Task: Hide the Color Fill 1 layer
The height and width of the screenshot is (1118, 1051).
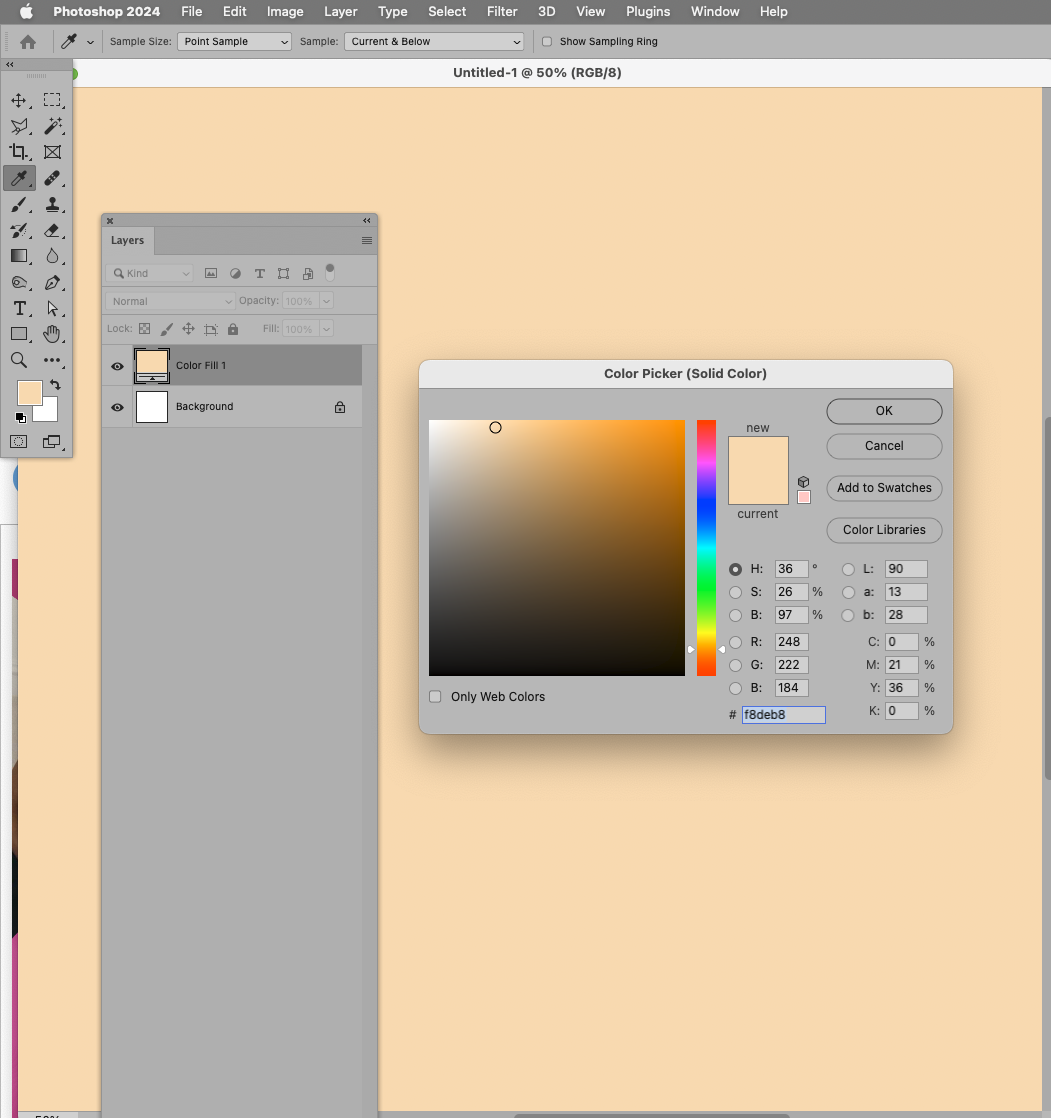Action: tap(117, 366)
